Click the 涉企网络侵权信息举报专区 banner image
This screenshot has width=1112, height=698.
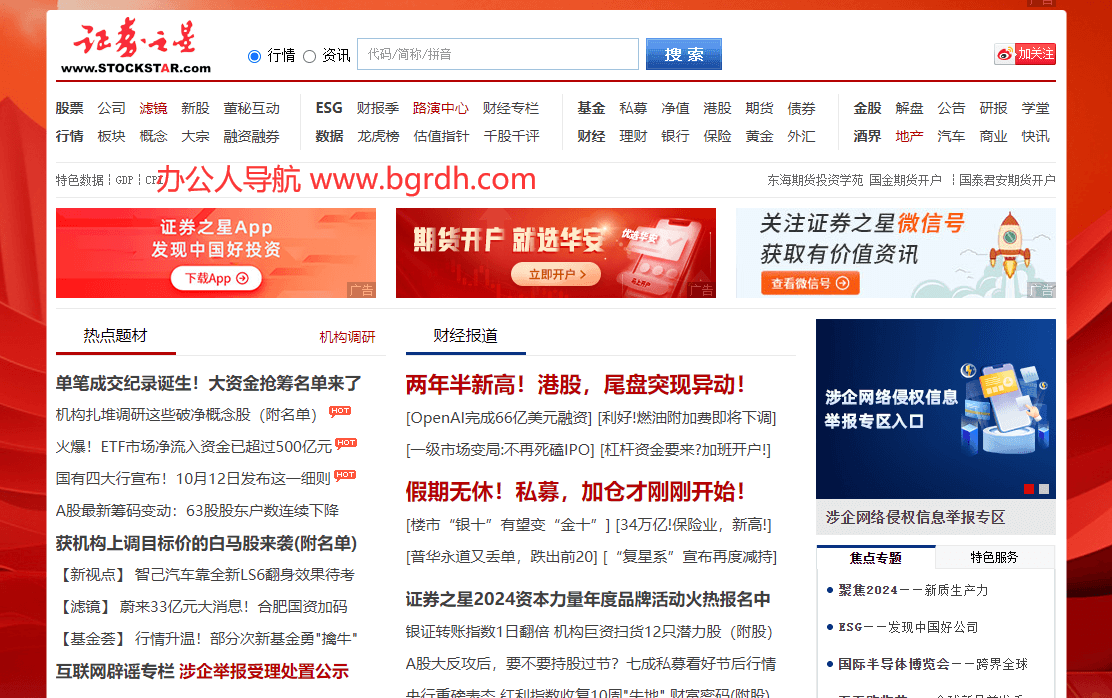[935, 409]
